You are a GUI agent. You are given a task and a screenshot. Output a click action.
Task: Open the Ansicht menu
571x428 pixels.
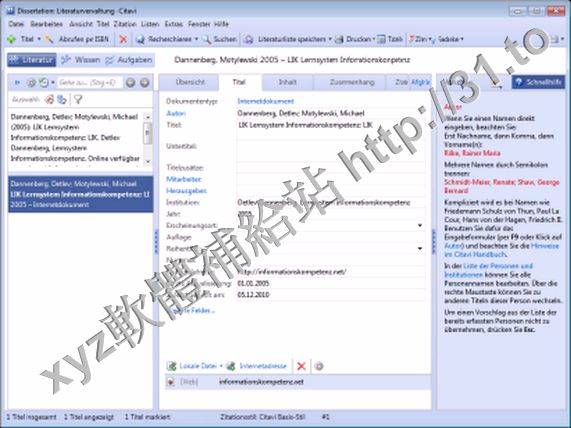(x=80, y=24)
